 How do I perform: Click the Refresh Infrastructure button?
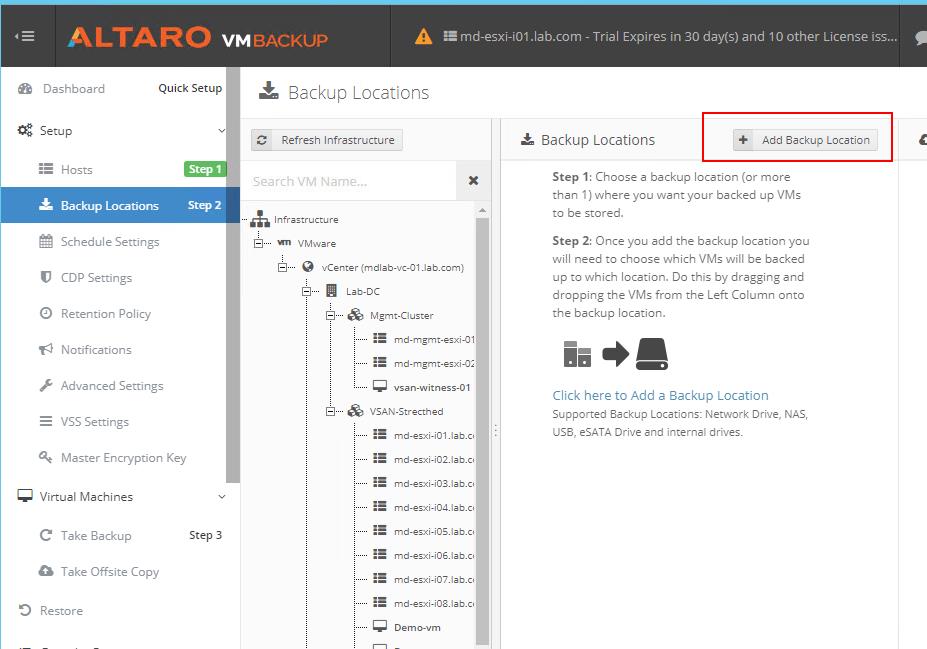pyautogui.click(x=327, y=140)
